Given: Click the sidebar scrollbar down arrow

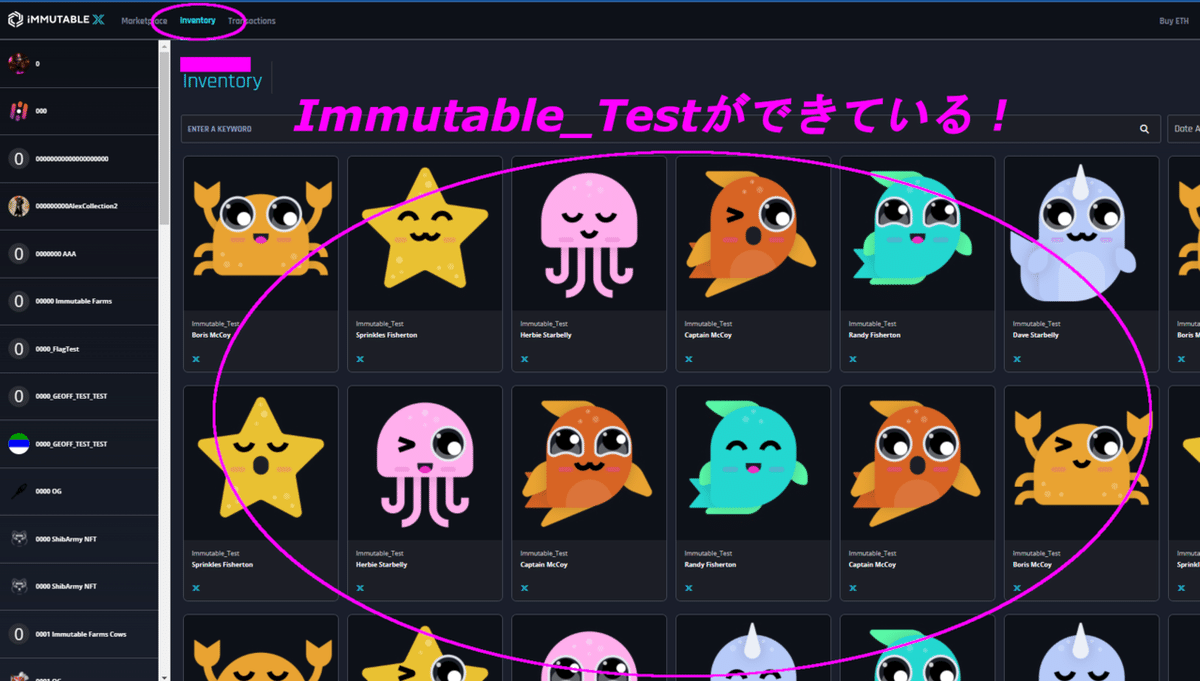Looking at the screenshot, I should 165,675.
